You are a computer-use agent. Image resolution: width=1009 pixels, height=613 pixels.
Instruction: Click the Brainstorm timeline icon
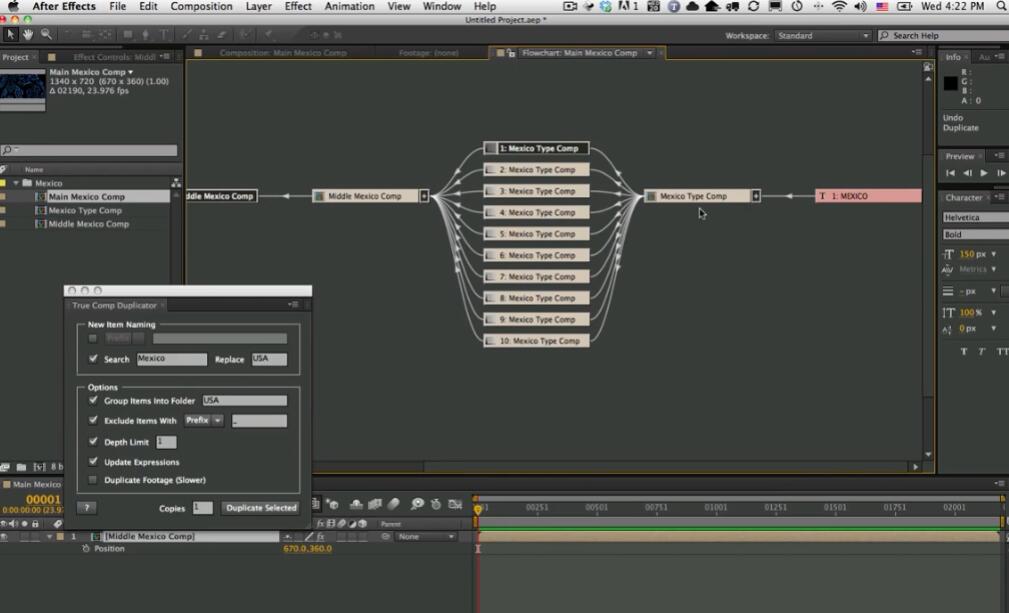click(x=417, y=504)
